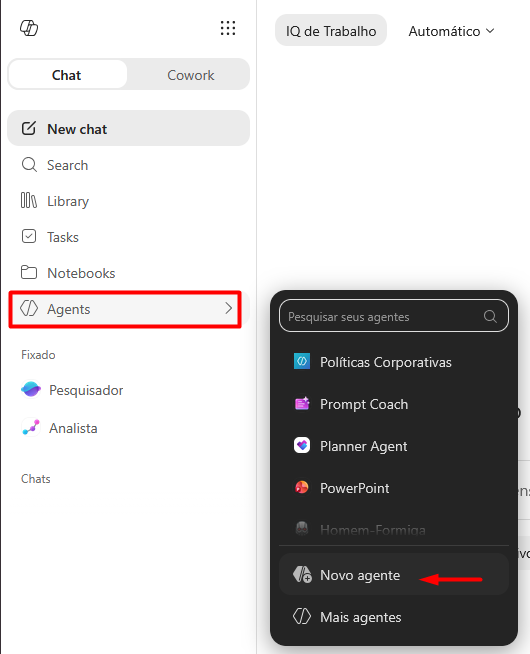530x654 pixels.
Task: Switch to the Cowork tab
Action: click(190, 75)
